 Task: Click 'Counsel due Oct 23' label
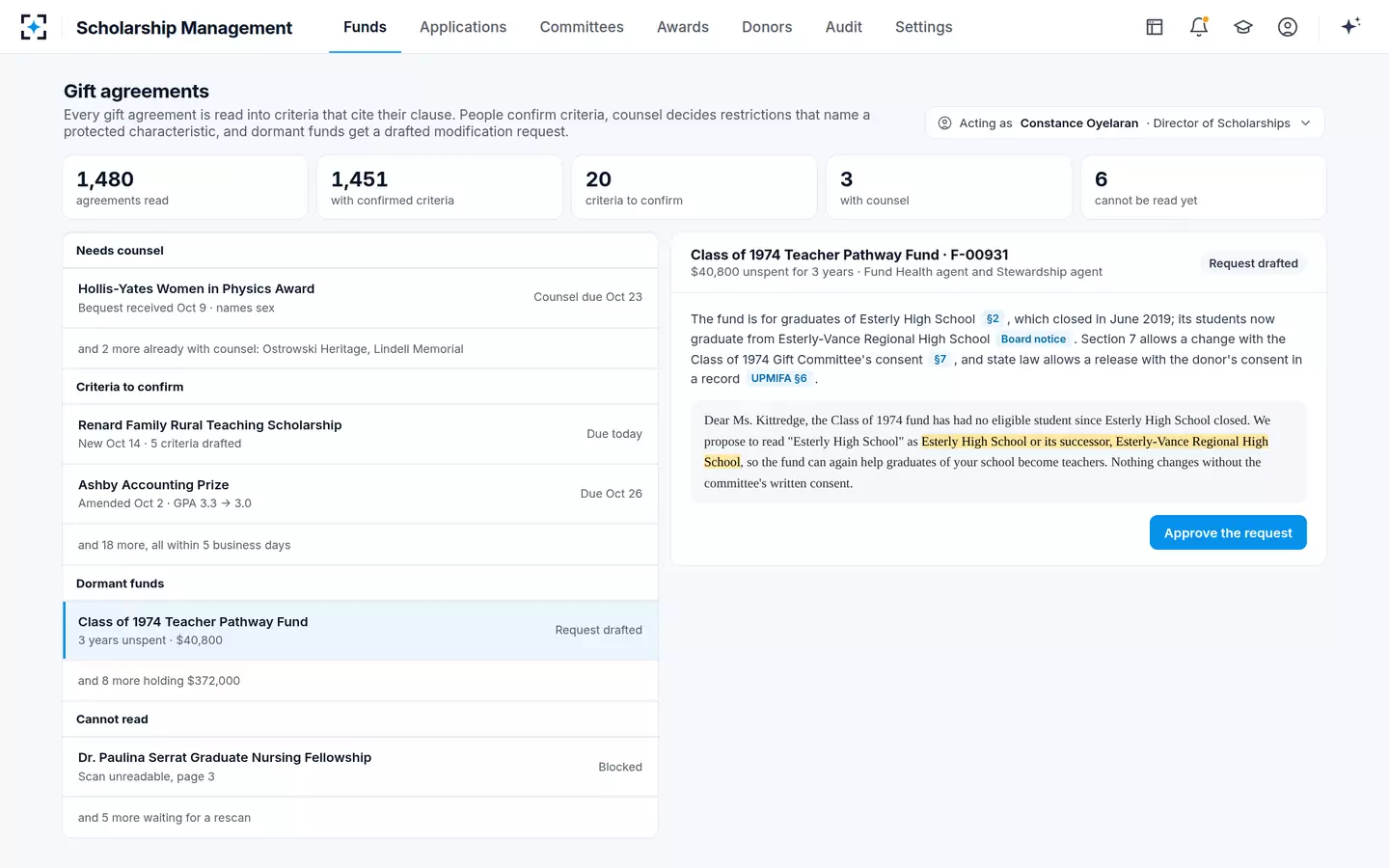click(x=587, y=297)
